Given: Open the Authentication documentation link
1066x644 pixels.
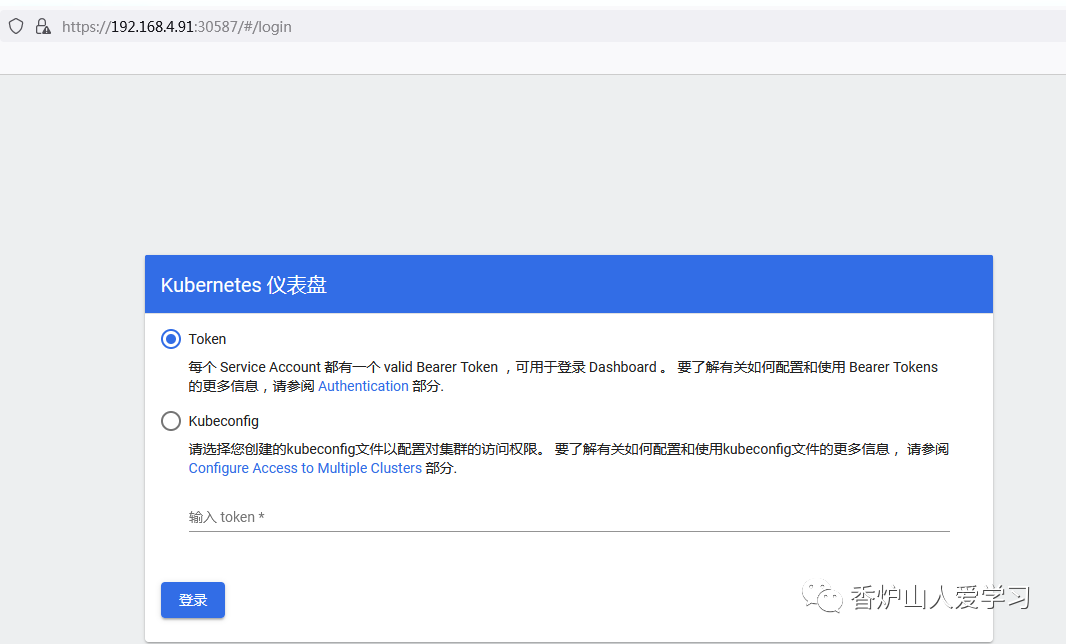Looking at the screenshot, I should pos(363,386).
